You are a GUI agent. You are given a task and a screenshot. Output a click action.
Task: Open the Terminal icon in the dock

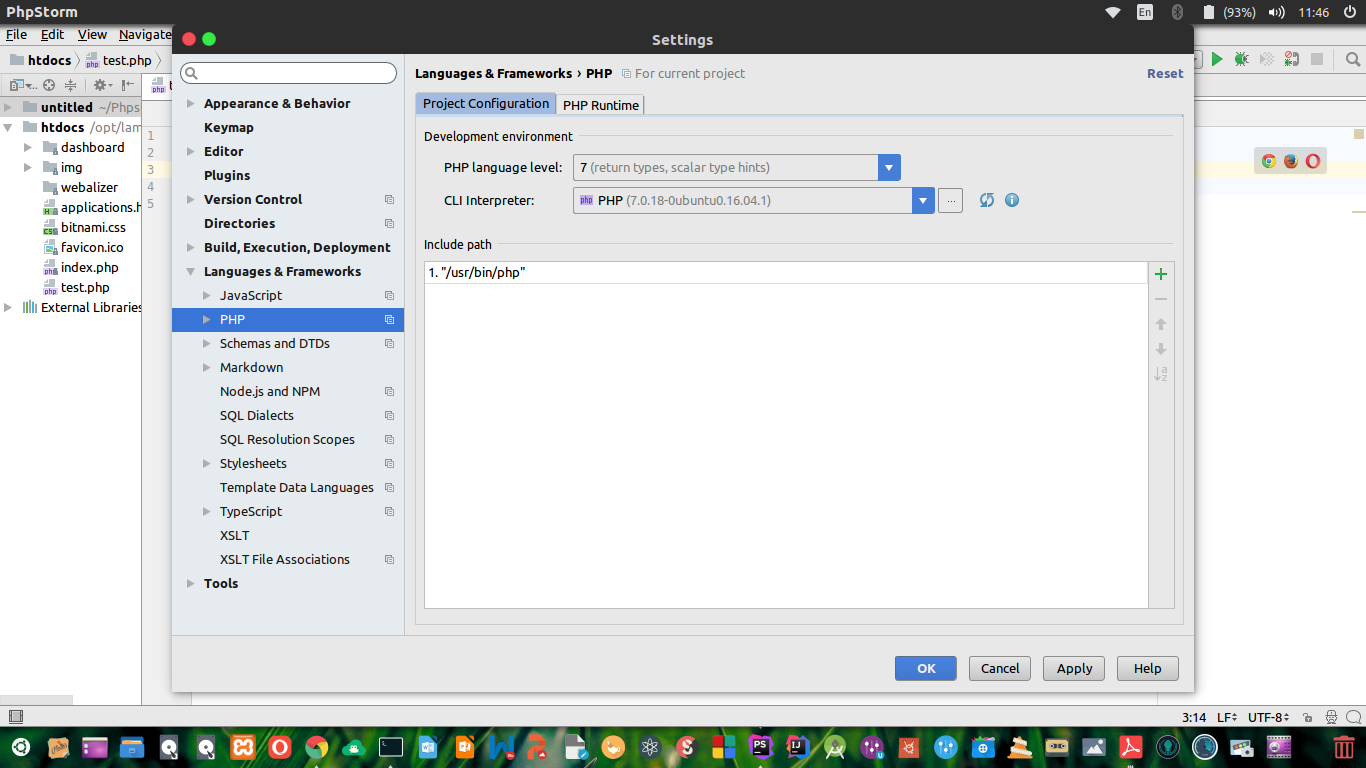coord(391,746)
